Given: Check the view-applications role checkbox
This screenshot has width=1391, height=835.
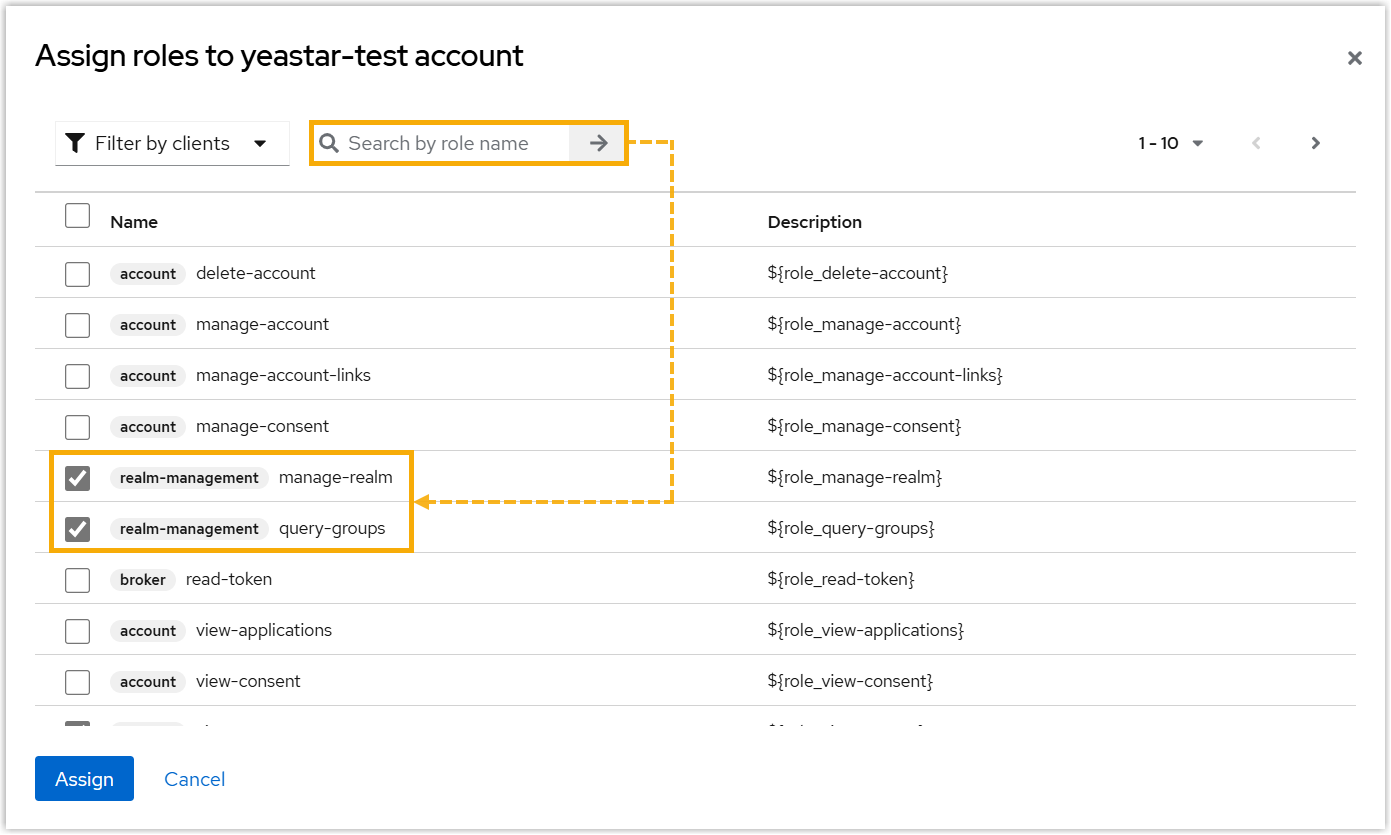Looking at the screenshot, I should coord(78,631).
